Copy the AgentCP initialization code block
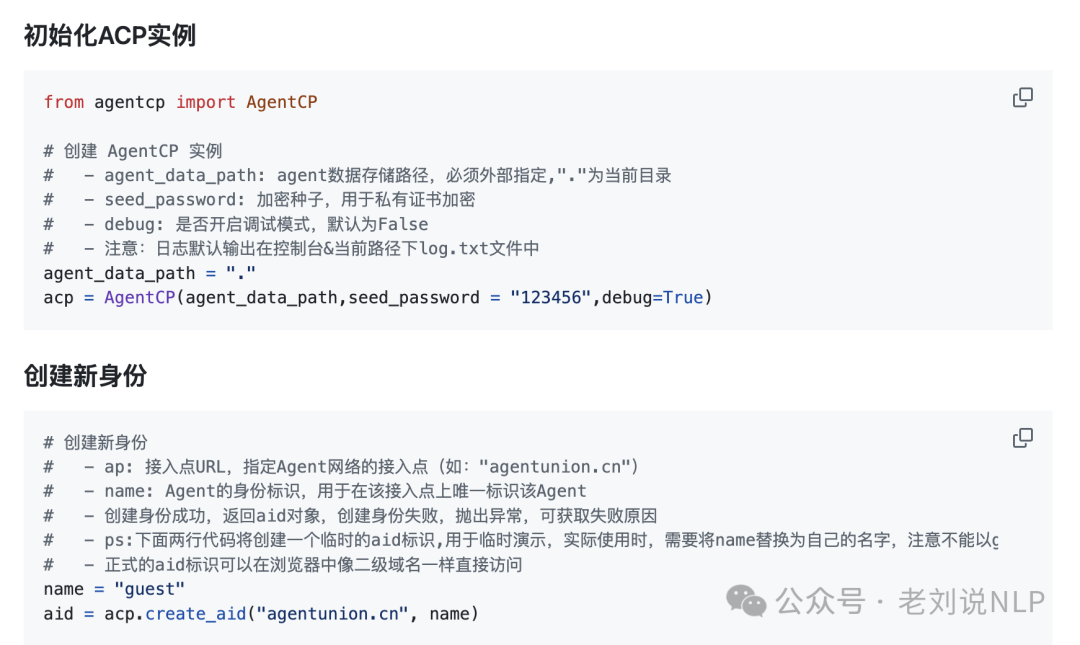 (1022, 97)
